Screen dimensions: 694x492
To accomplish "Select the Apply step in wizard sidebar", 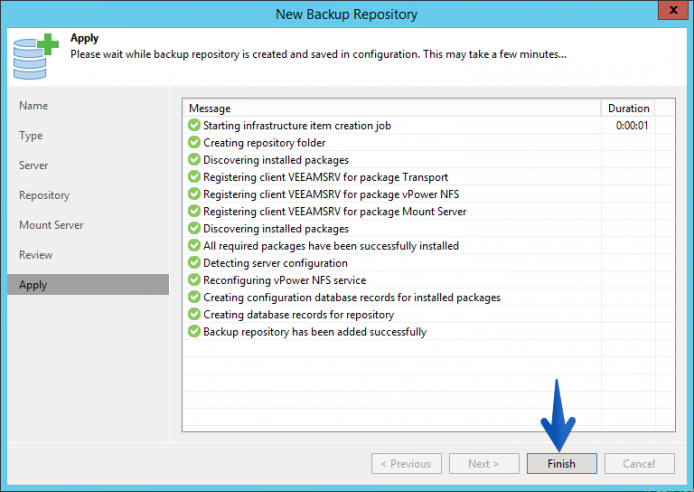I will pyautogui.click(x=88, y=284).
